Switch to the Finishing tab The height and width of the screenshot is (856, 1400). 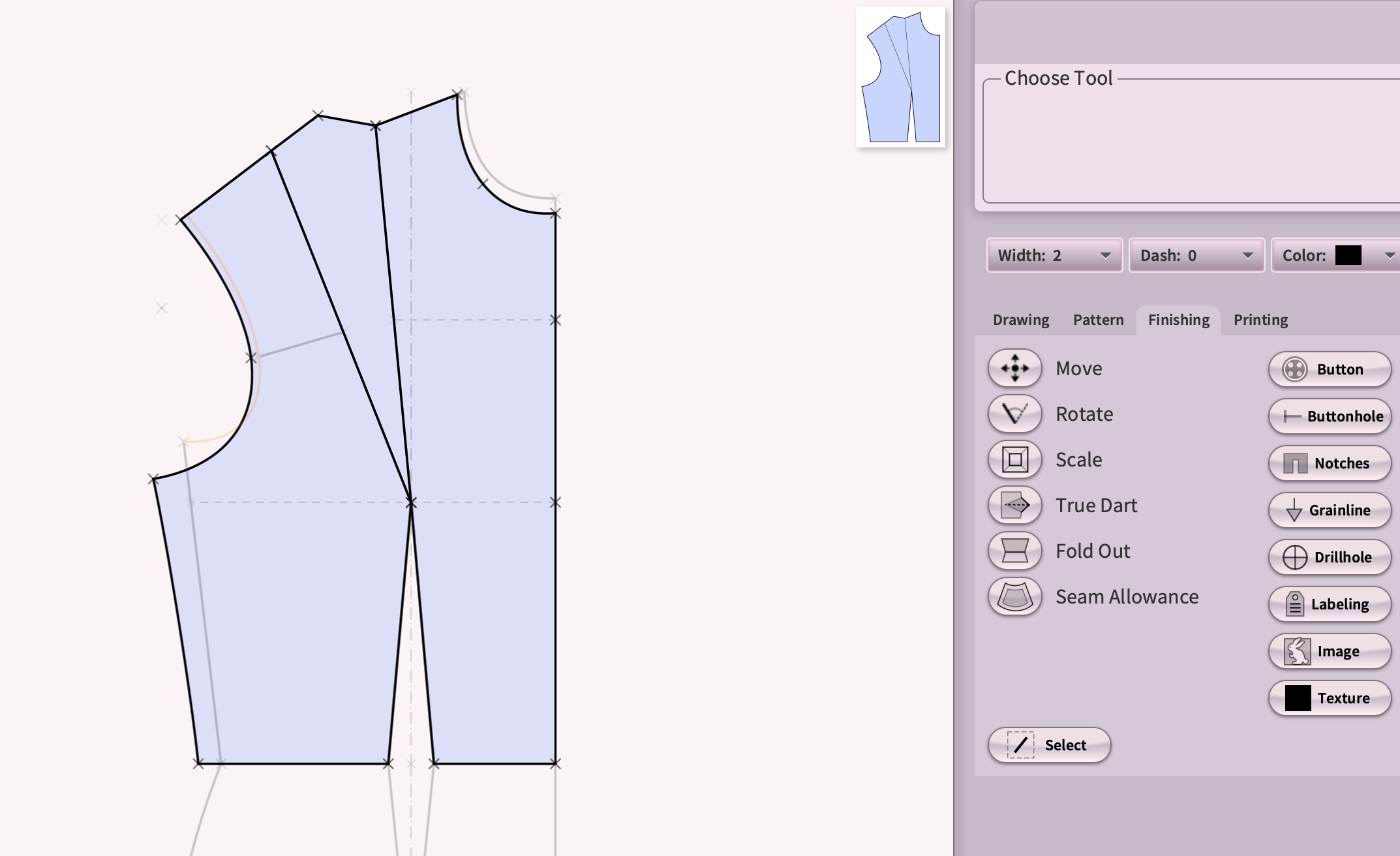pos(1179,319)
